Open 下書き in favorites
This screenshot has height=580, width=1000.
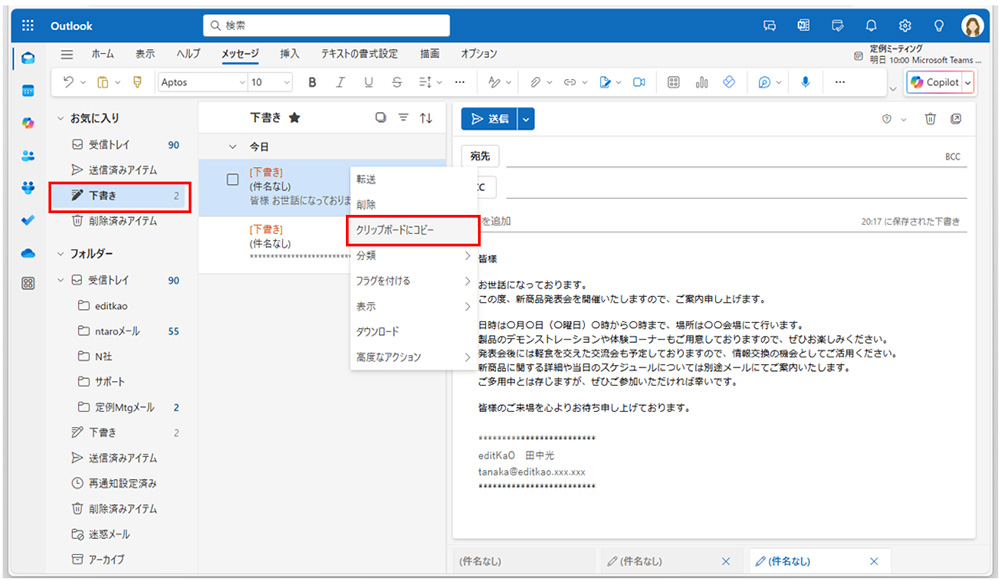[119, 195]
